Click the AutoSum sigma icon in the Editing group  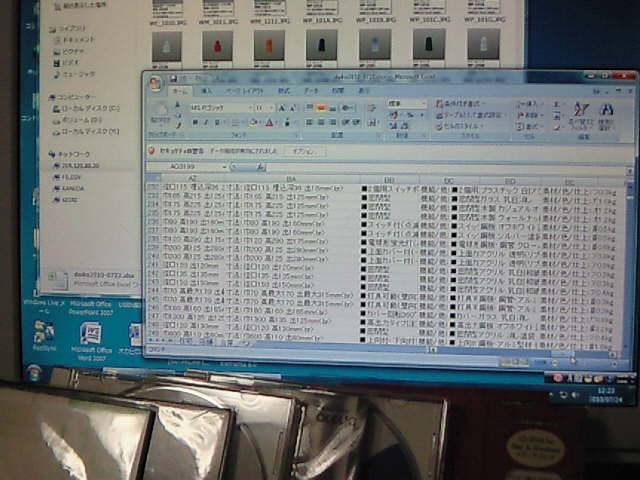click(x=557, y=104)
